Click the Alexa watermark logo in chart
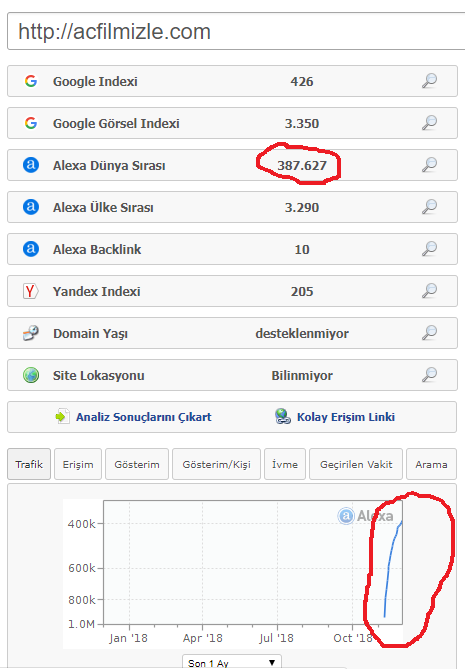Screen dimensions: 465x669 pos(365,516)
